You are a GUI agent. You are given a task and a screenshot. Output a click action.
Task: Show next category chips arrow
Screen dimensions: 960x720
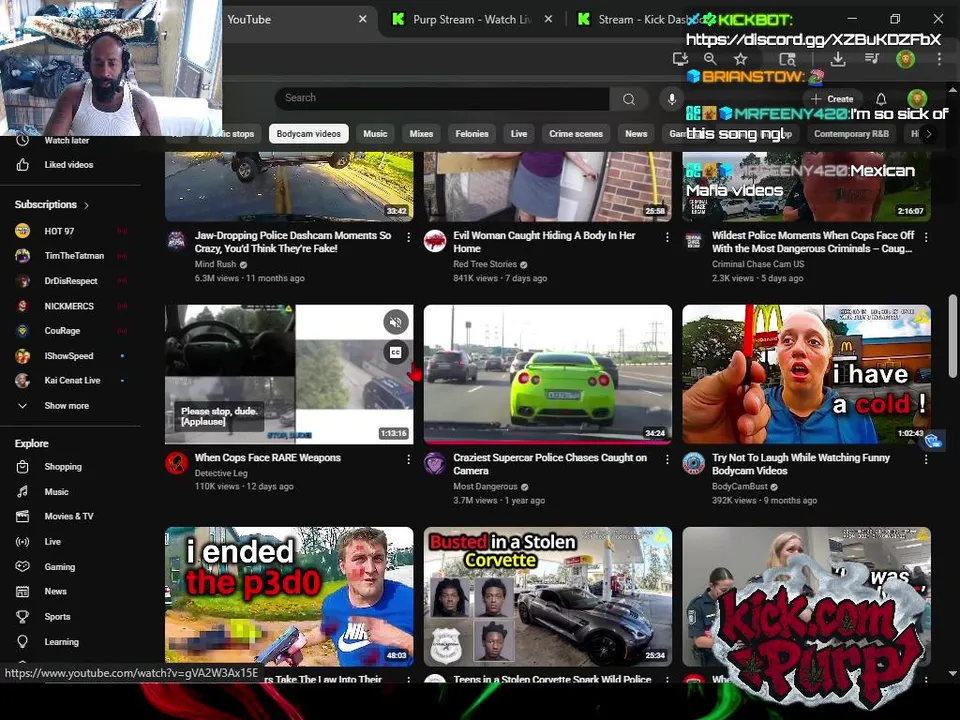tap(929, 133)
